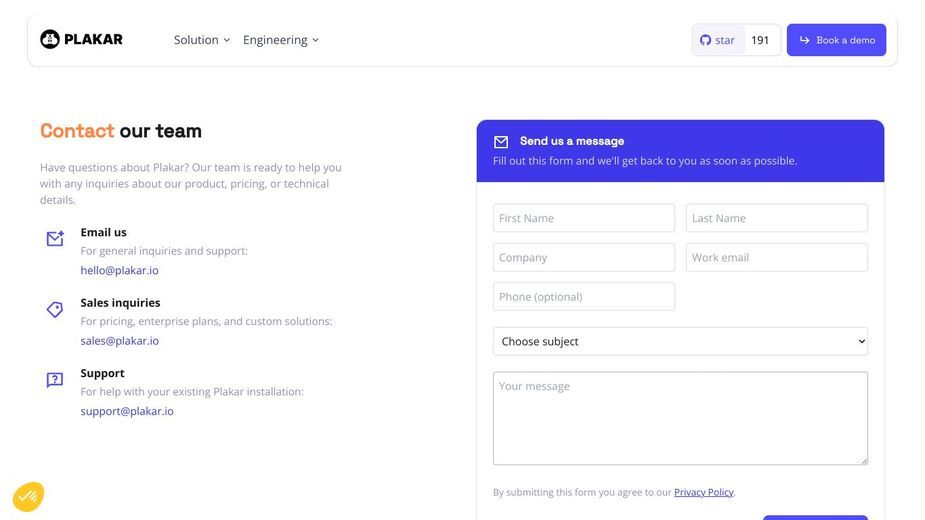
Task: Expand the Solution chevron arrow
Action: (227, 40)
